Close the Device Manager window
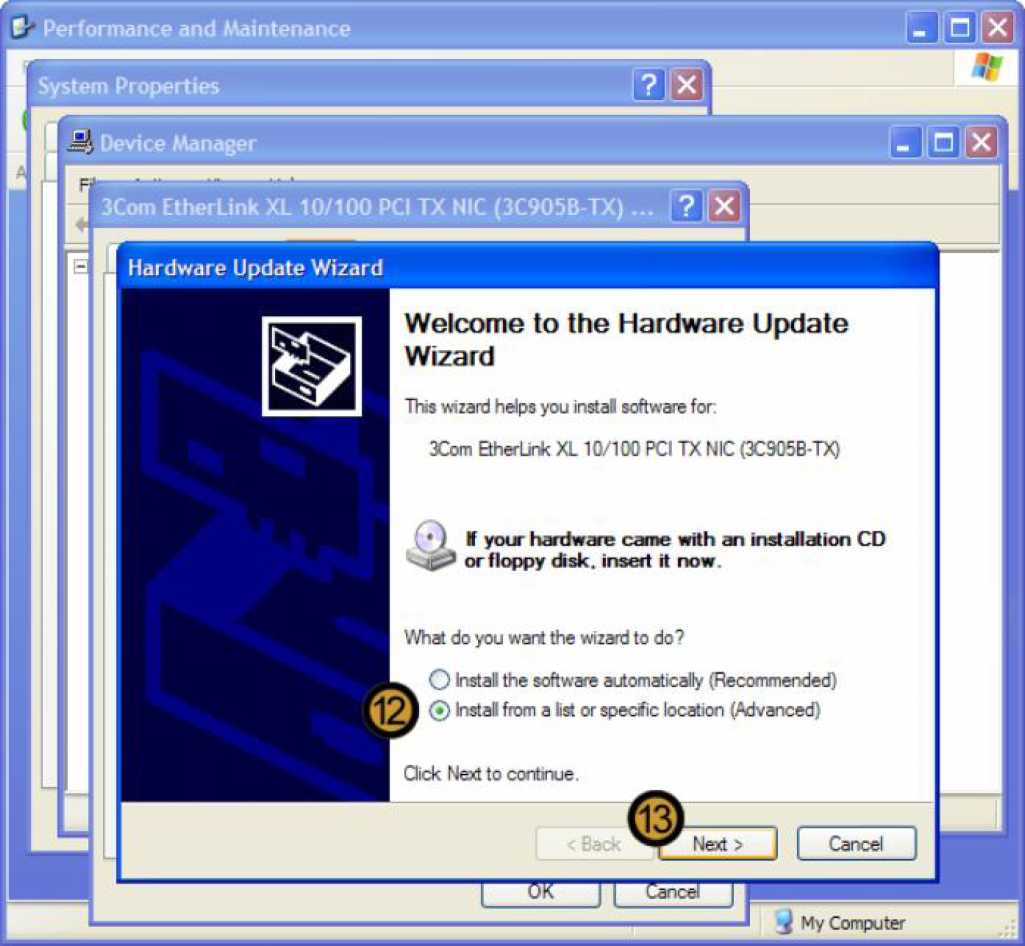The height and width of the screenshot is (946, 1025). (982, 143)
